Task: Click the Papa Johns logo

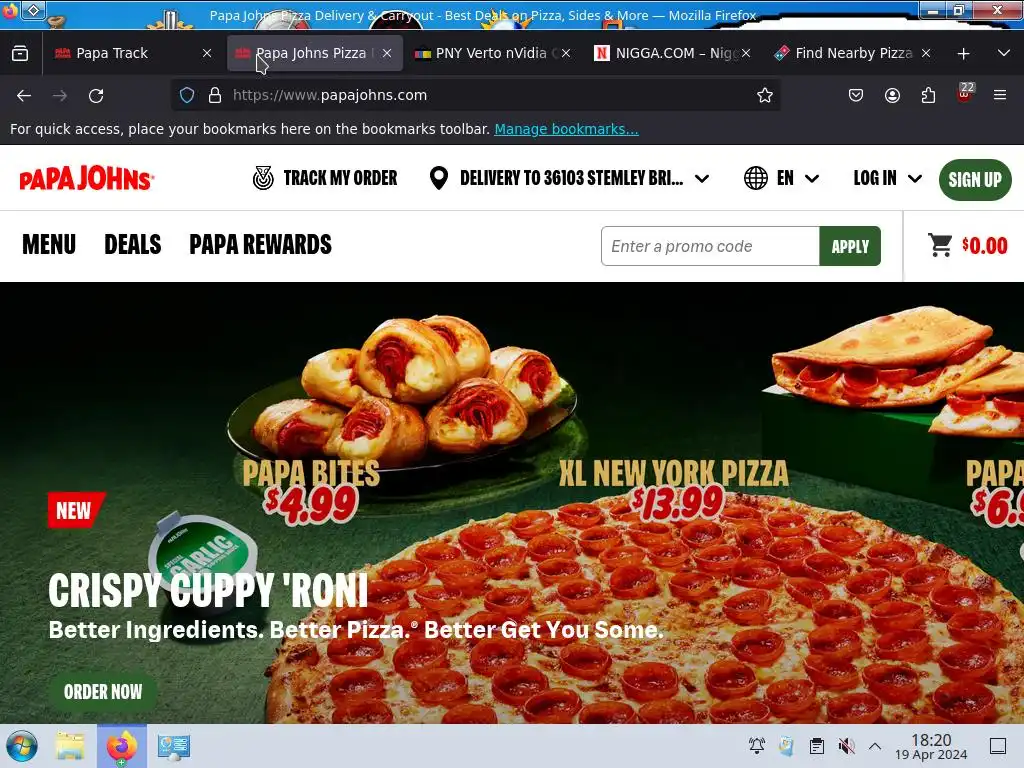Action: (87, 178)
